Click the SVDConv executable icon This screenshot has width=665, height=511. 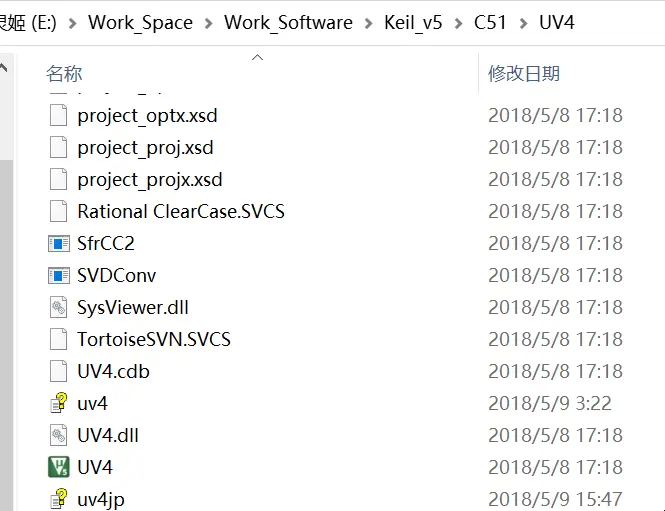[x=59, y=275]
